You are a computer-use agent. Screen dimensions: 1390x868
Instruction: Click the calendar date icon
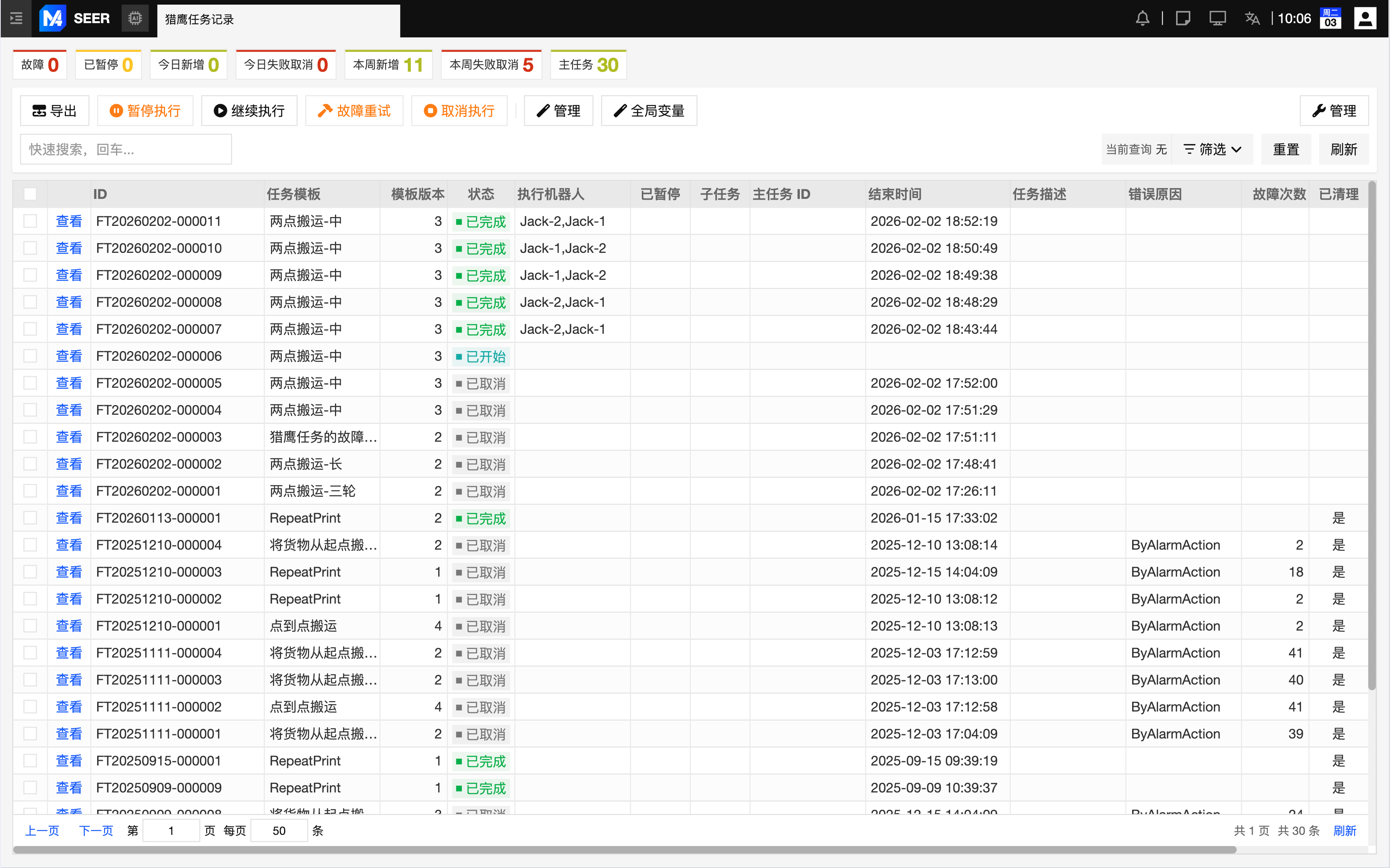tap(1330, 19)
